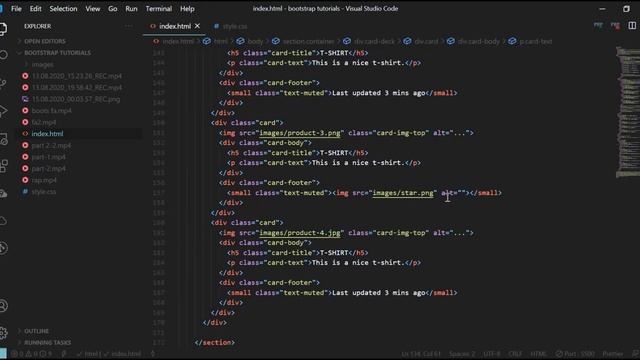The height and width of the screenshot is (360, 640).
Task: Expand the images folder
Action: pyautogui.click(x=42, y=64)
